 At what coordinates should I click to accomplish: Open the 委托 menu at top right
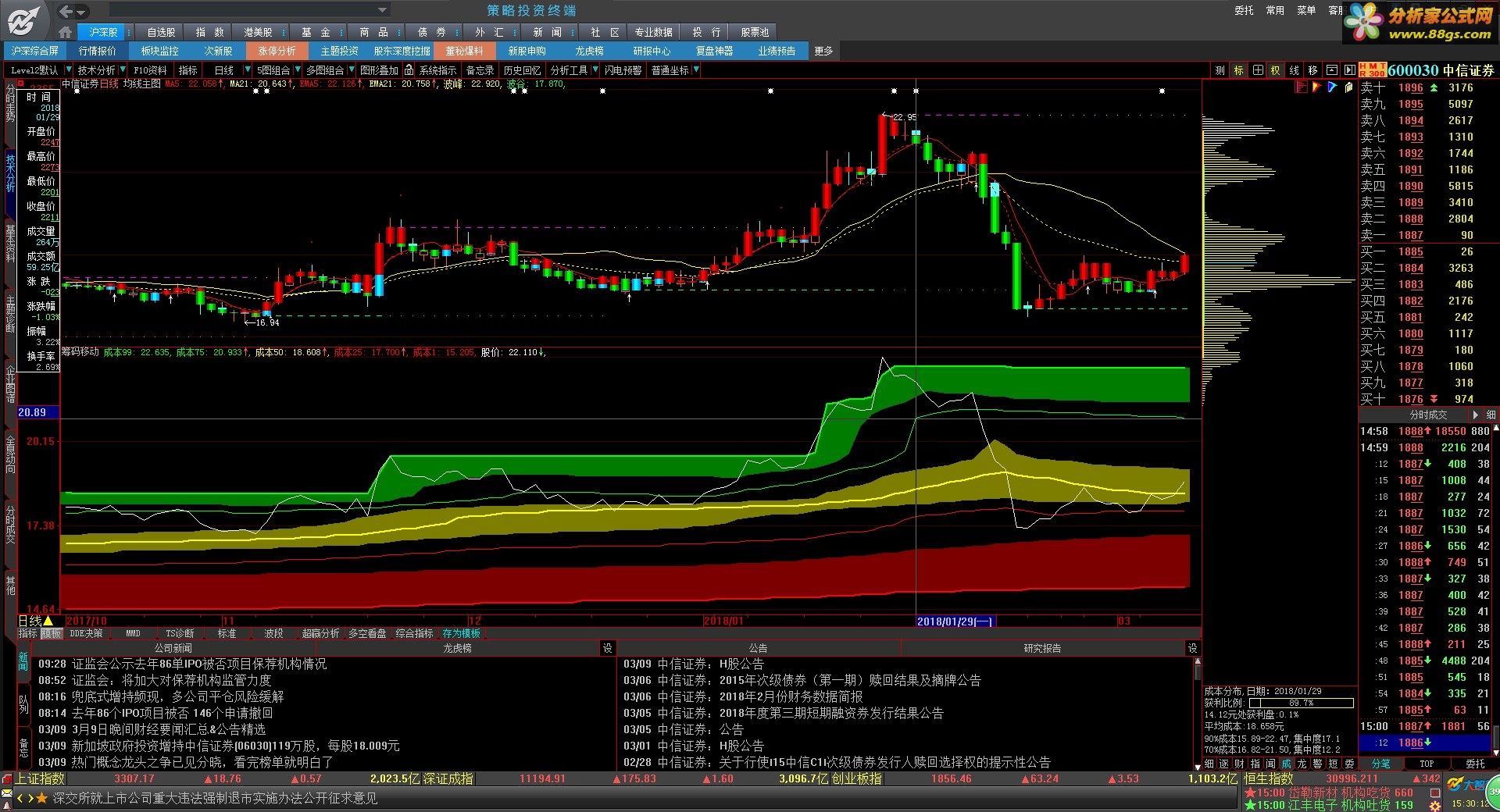[x=1244, y=10]
